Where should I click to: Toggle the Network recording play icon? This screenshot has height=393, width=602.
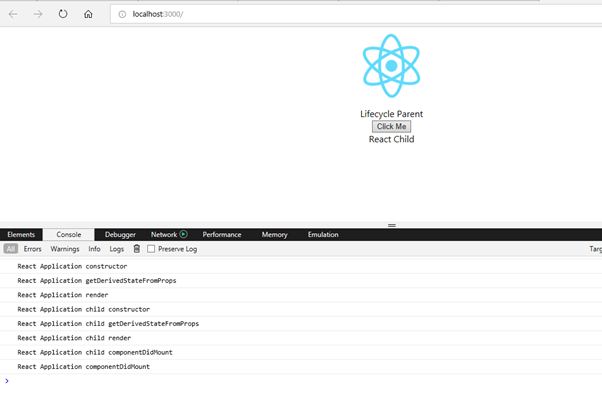[x=184, y=234]
